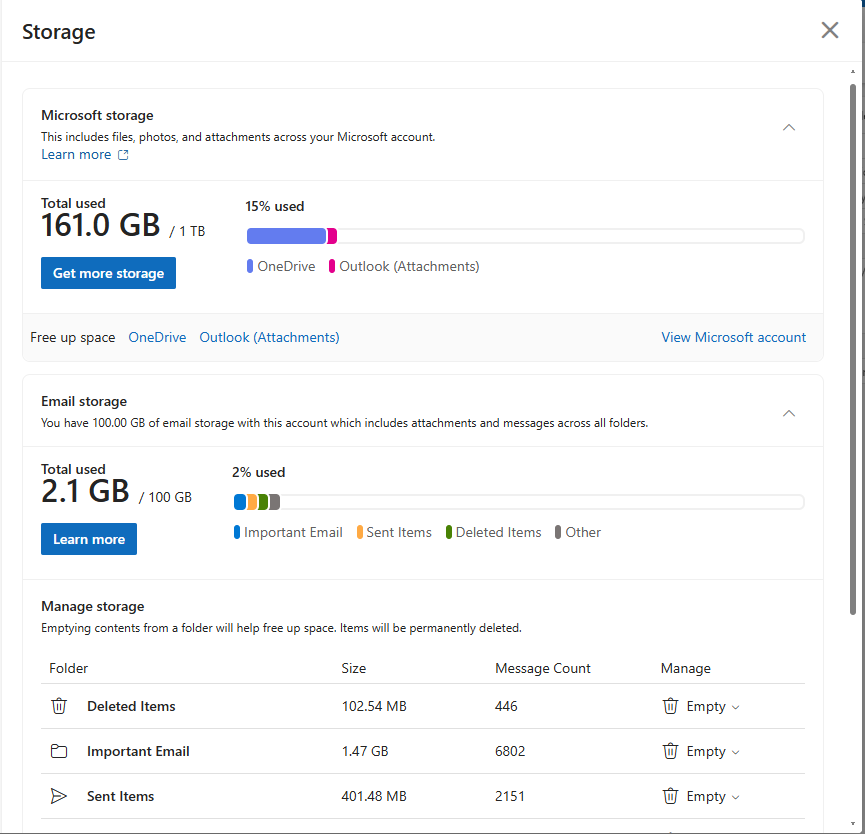Open Empty dropdown arrow for Important Email

735,753
